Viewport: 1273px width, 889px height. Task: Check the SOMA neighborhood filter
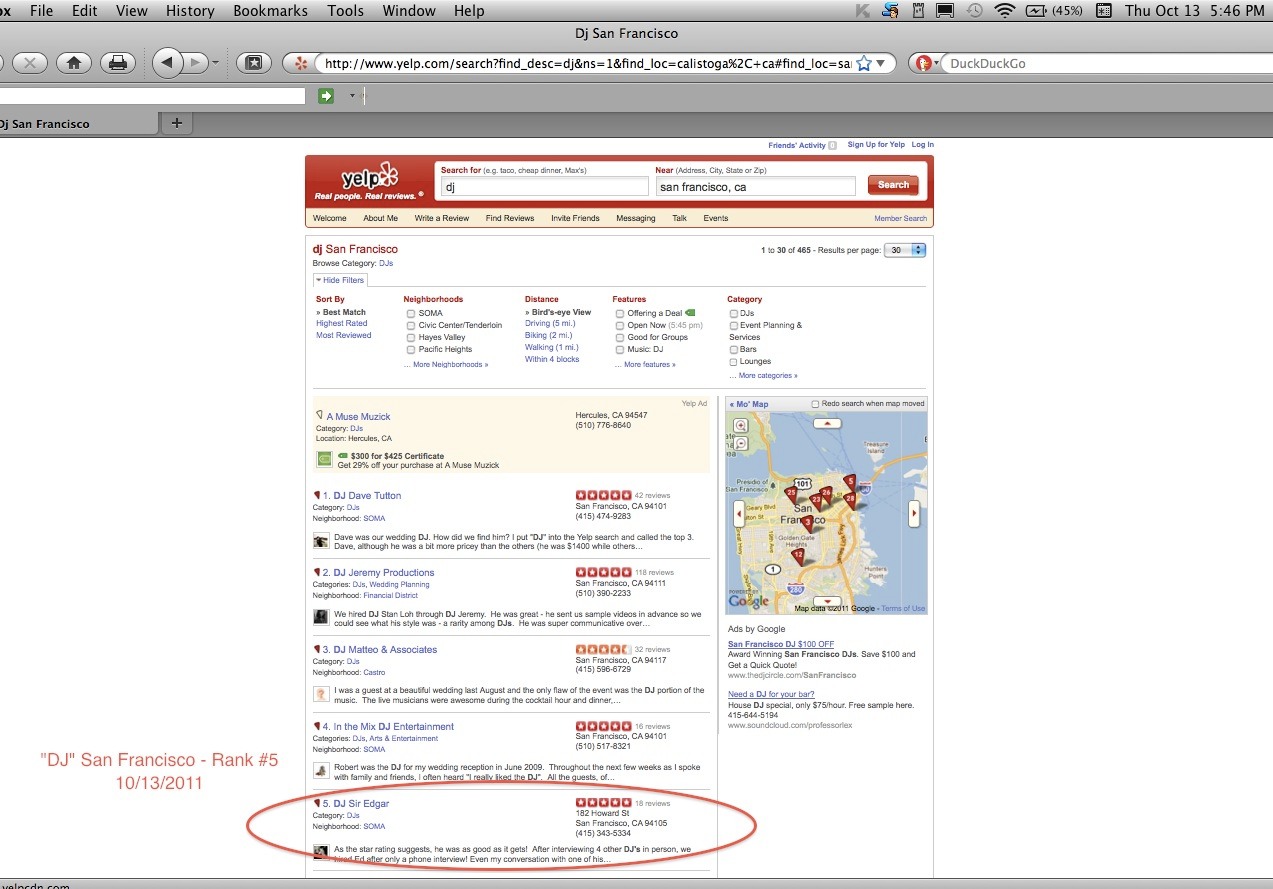[411, 313]
